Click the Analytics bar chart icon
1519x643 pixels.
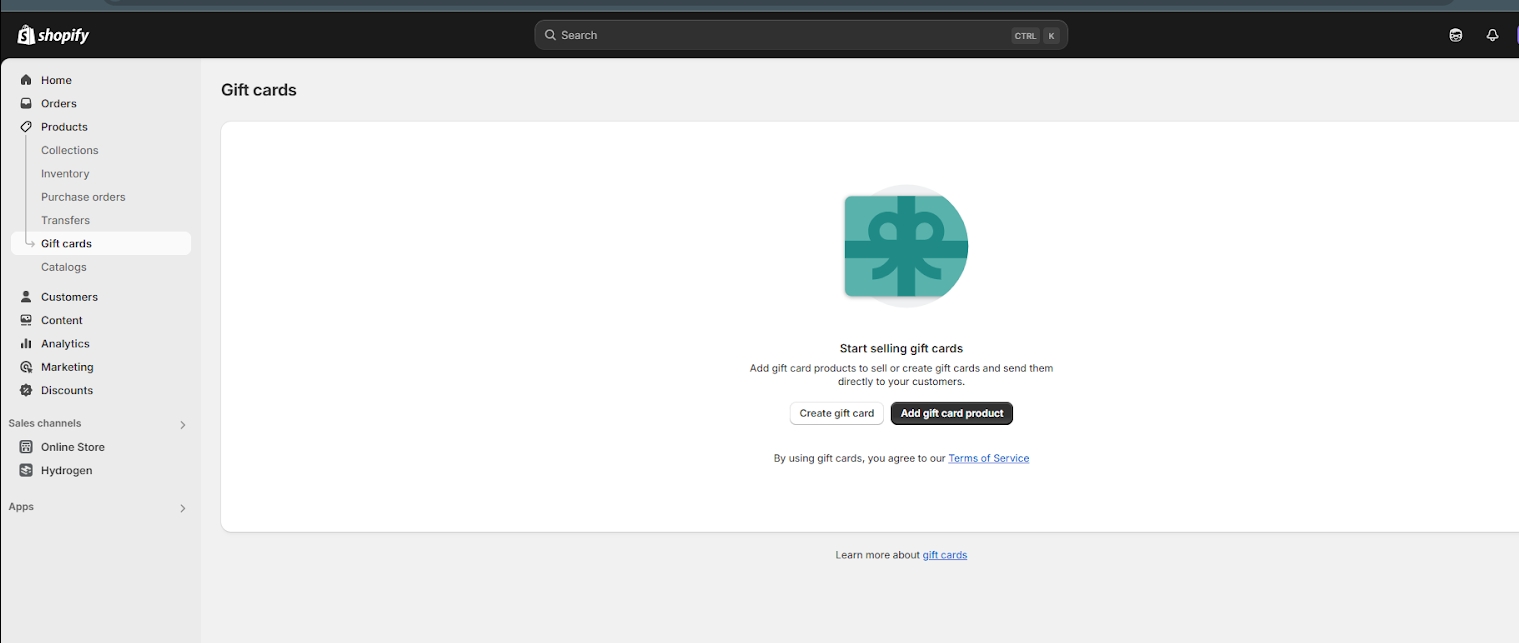click(26, 344)
